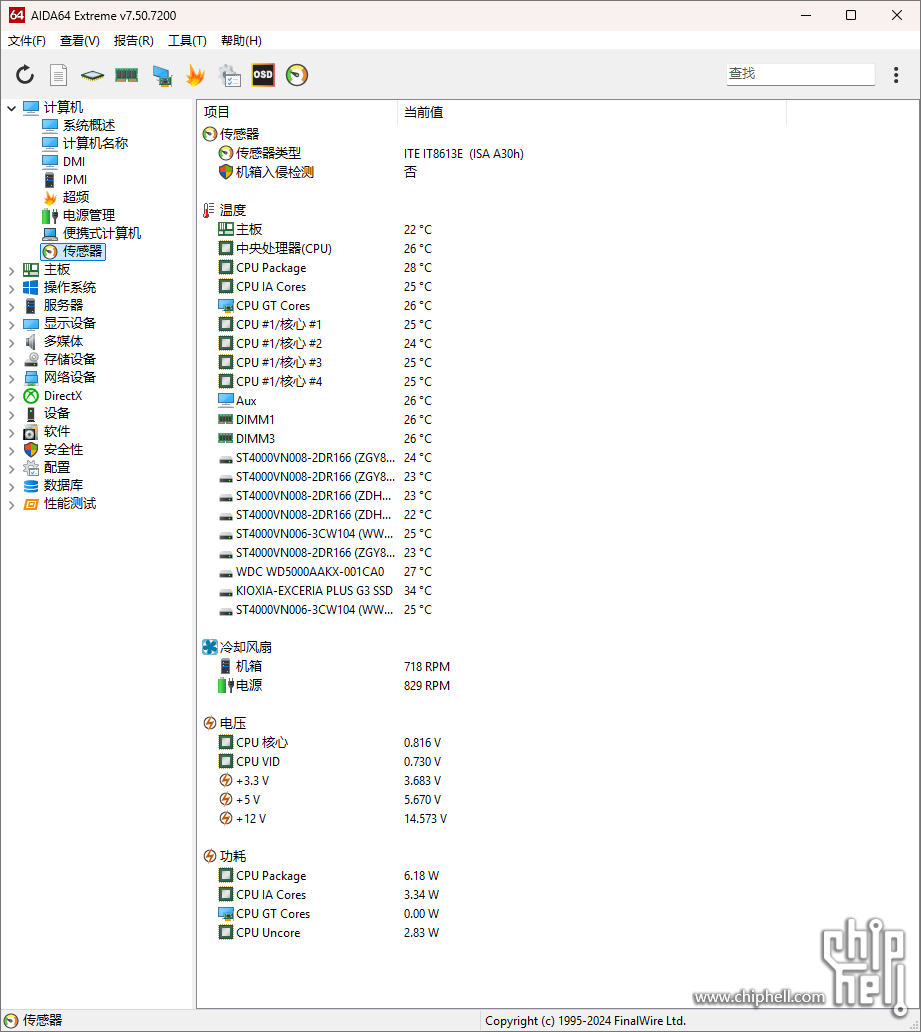Screen dimensions: 921x1032
Task: Open the Report document toolbar icon
Action: [x=59, y=75]
